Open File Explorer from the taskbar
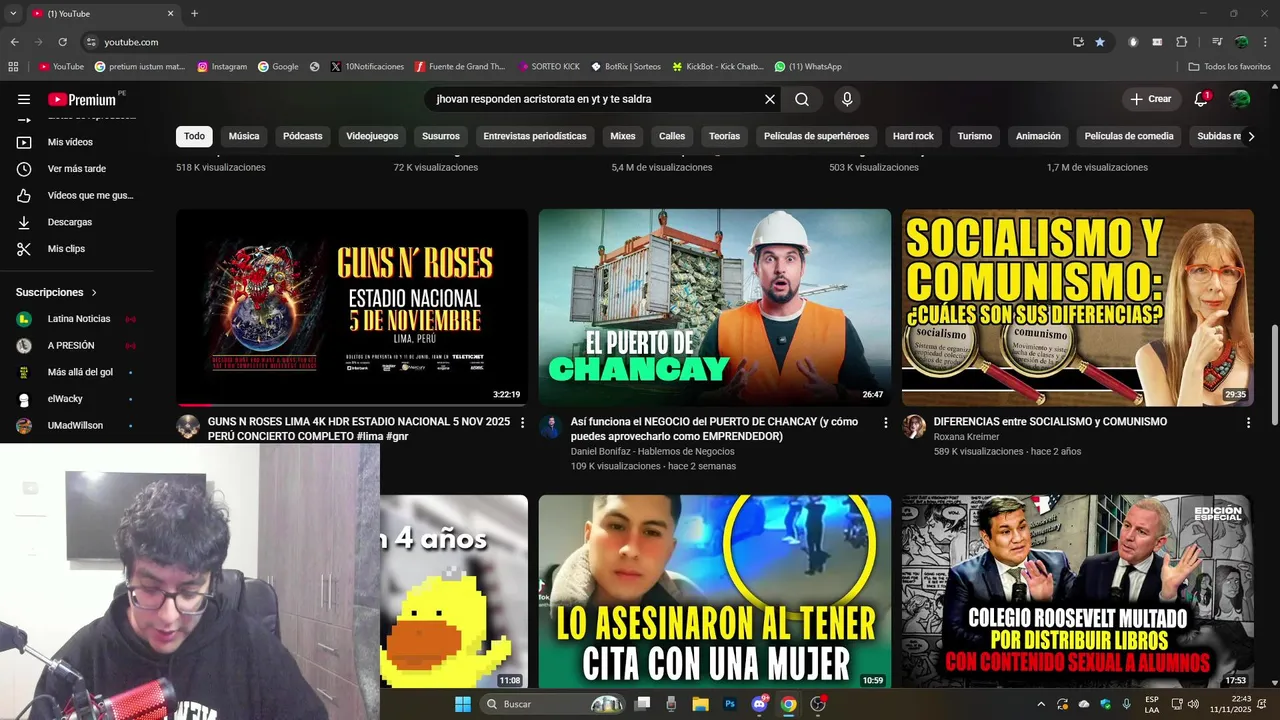The width and height of the screenshot is (1280, 720). pos(701,704)
